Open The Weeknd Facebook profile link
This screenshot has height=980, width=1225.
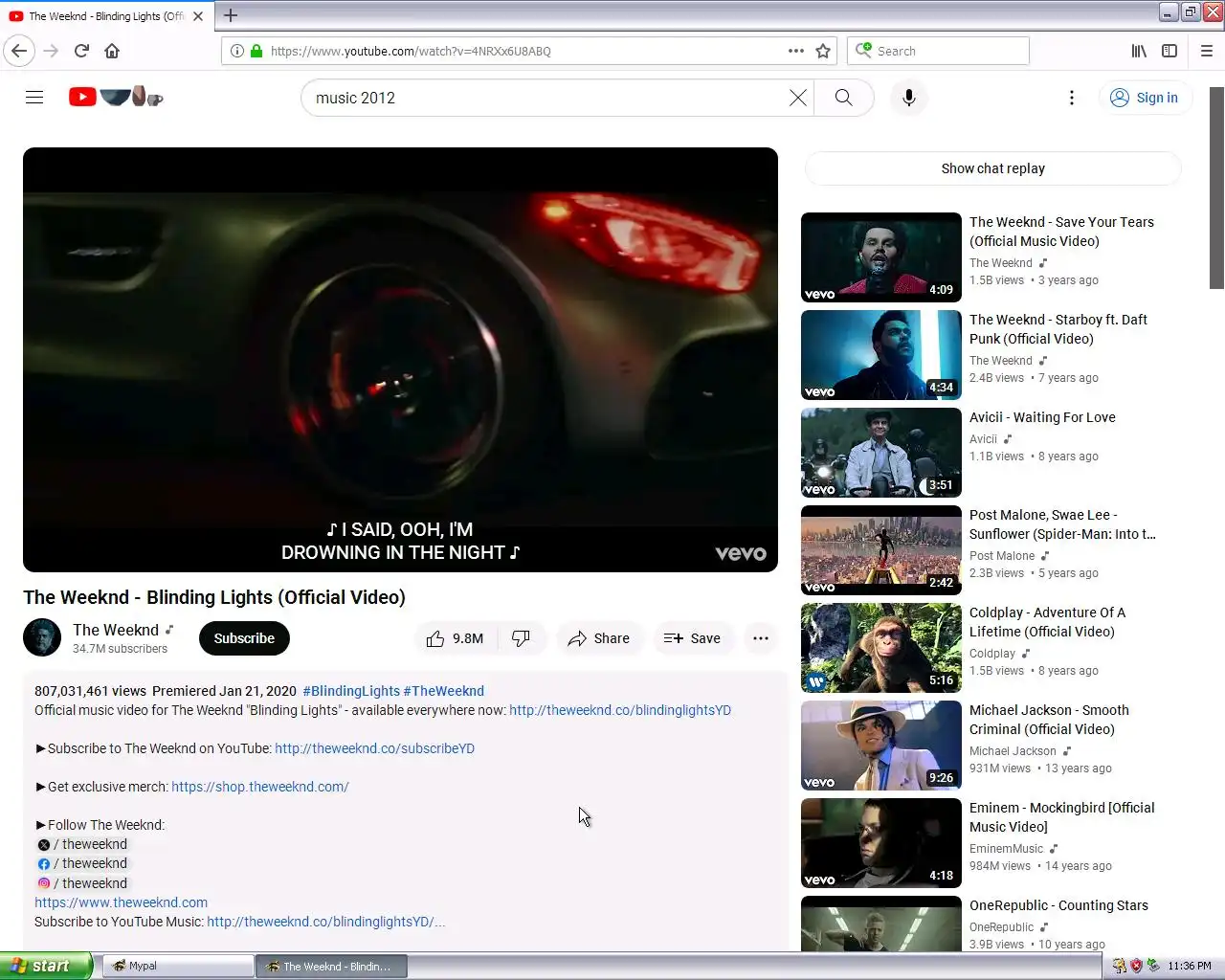[82, 863]
